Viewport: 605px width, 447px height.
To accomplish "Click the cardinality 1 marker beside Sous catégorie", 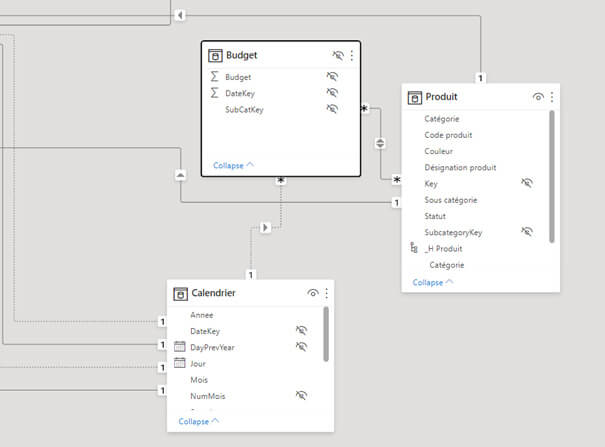I will tap(396, 203).
